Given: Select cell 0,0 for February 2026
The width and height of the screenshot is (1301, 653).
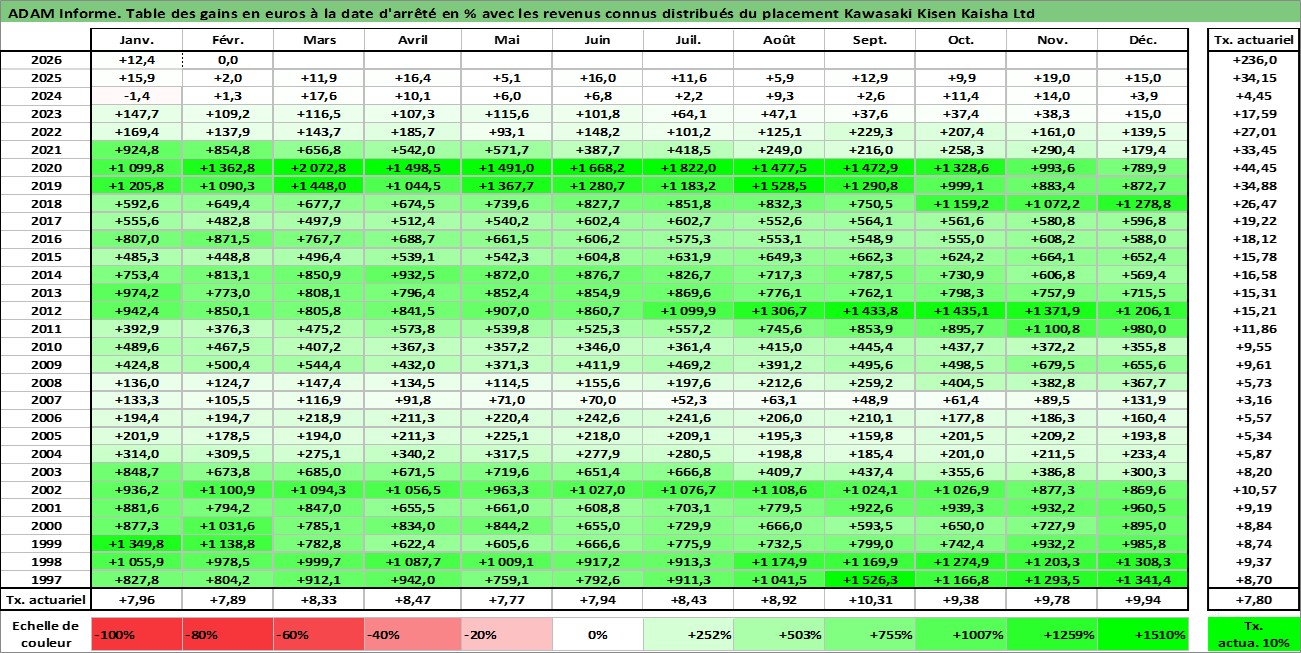Looking at the screenshot, I should click(228, 59).
